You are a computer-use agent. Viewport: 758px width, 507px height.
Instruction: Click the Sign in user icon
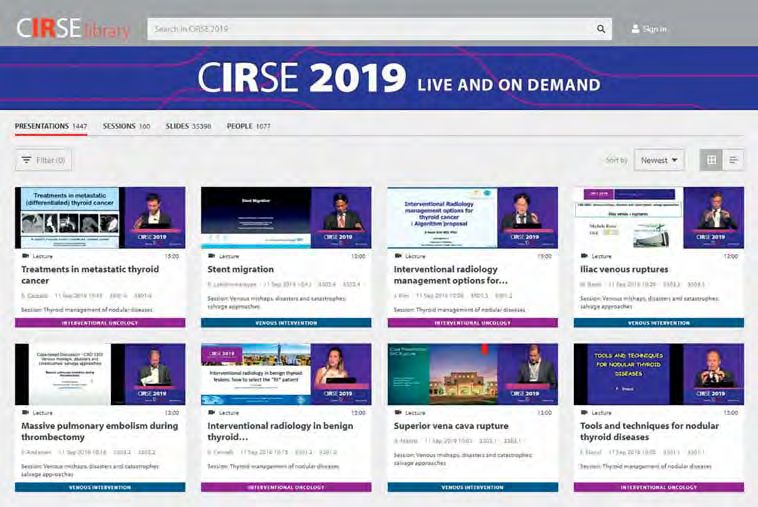[635, 29]
